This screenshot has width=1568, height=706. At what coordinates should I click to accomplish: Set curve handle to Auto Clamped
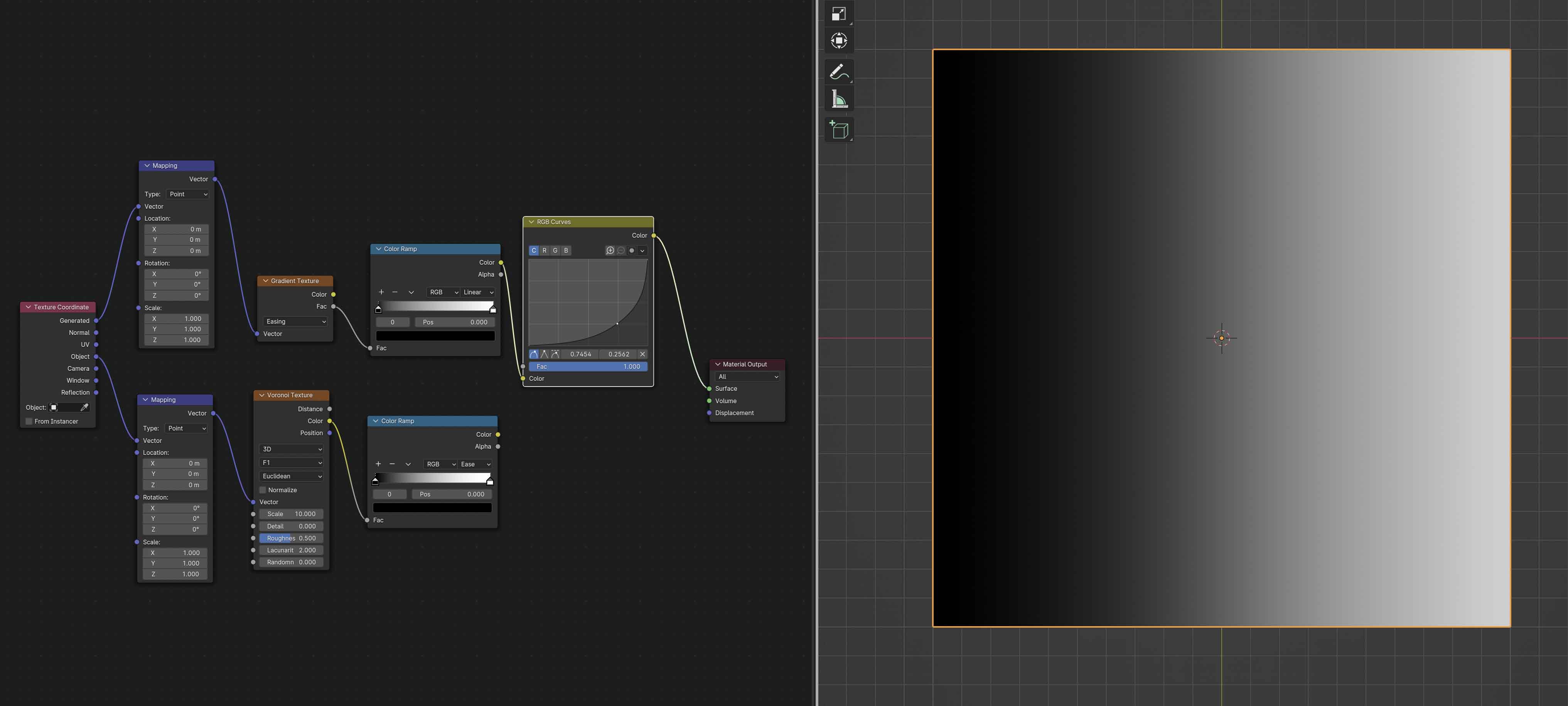pyautogui.click(x=555, y=354)
